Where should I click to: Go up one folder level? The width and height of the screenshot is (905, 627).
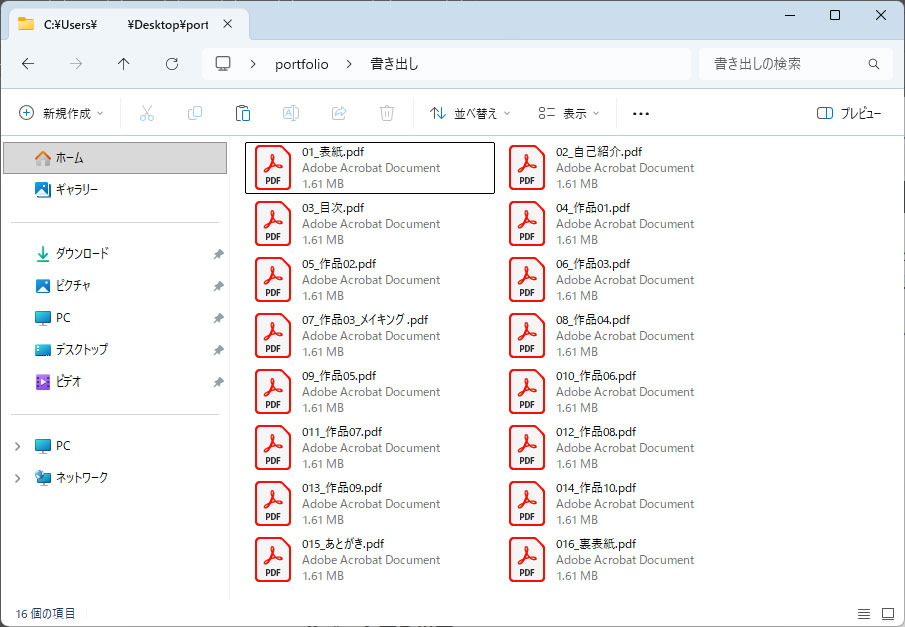[124, 64]
